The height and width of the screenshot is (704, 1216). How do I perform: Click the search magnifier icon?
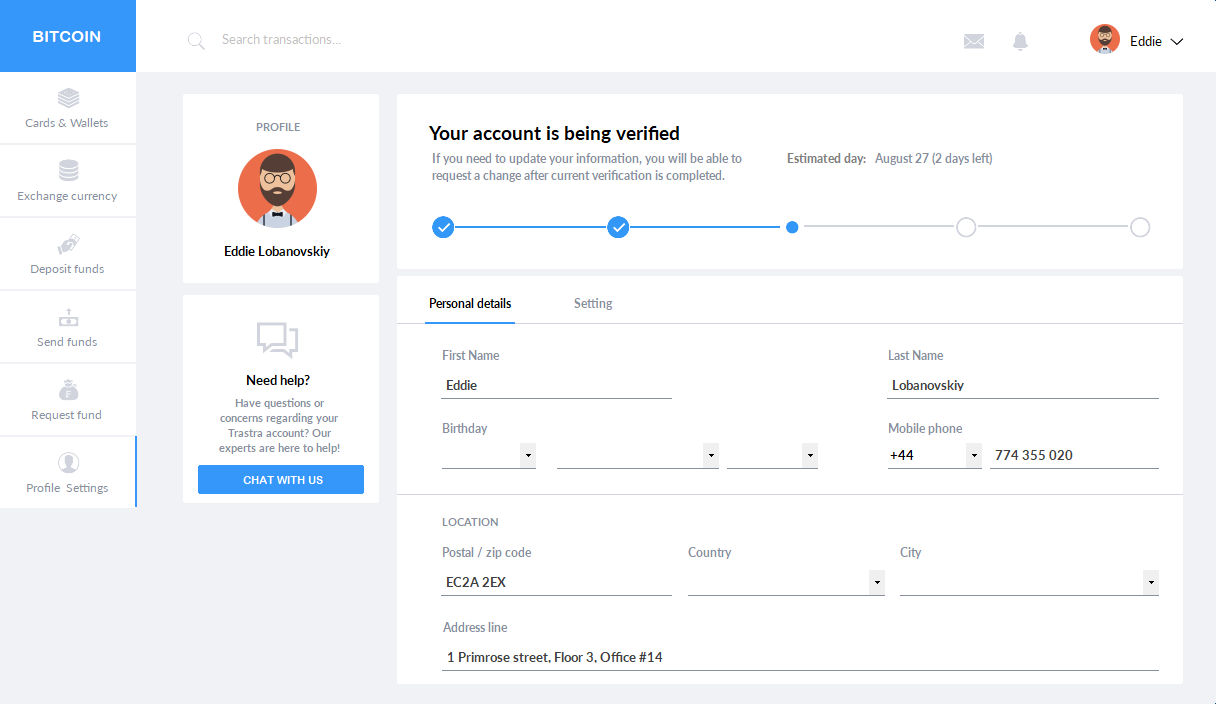pyautogui.click(x=196, y=41)
